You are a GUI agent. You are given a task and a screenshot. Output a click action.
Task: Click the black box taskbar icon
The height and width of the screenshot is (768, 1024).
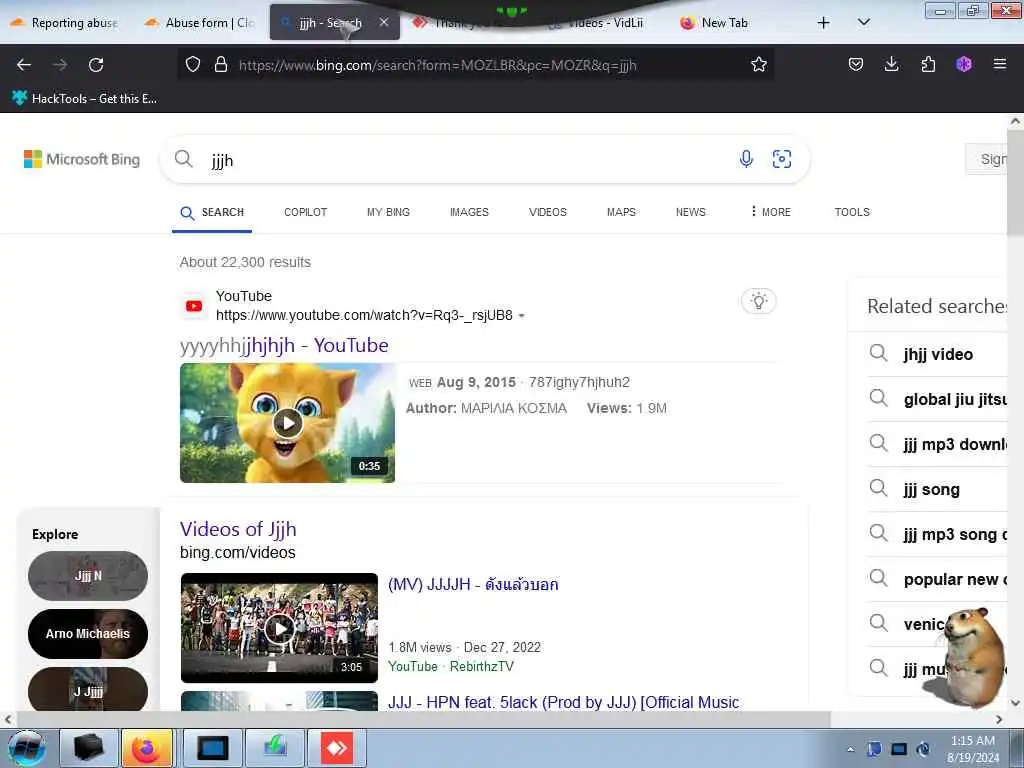click(89, 748)
